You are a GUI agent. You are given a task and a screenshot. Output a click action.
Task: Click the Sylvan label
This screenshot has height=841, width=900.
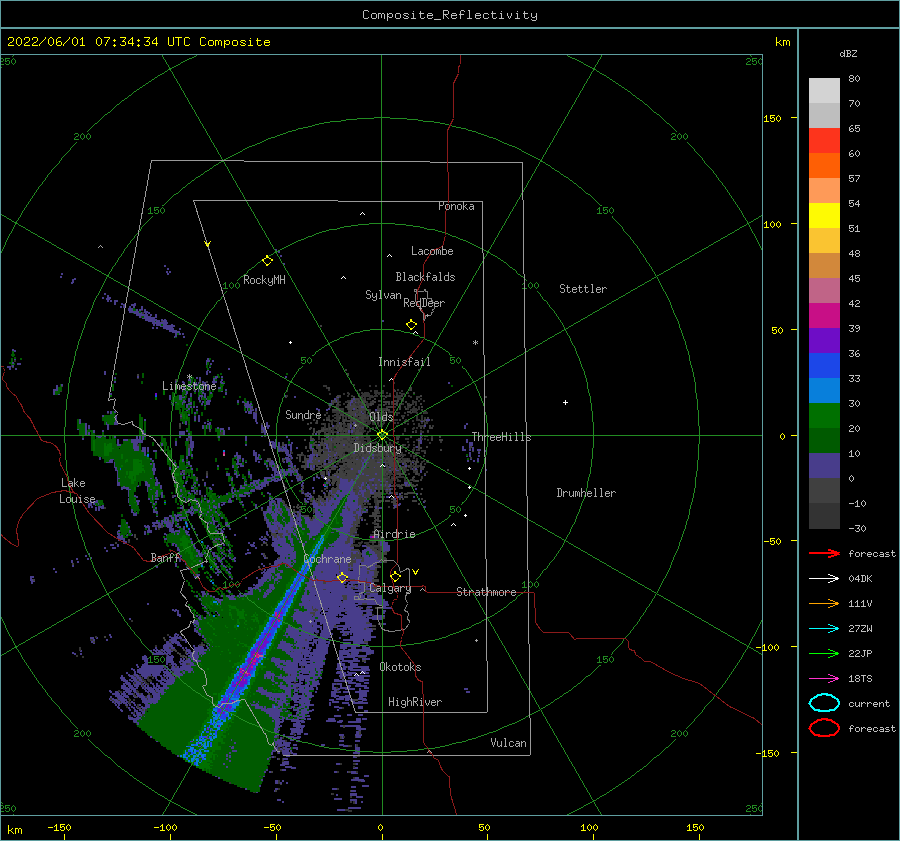[x=383, y=295]
